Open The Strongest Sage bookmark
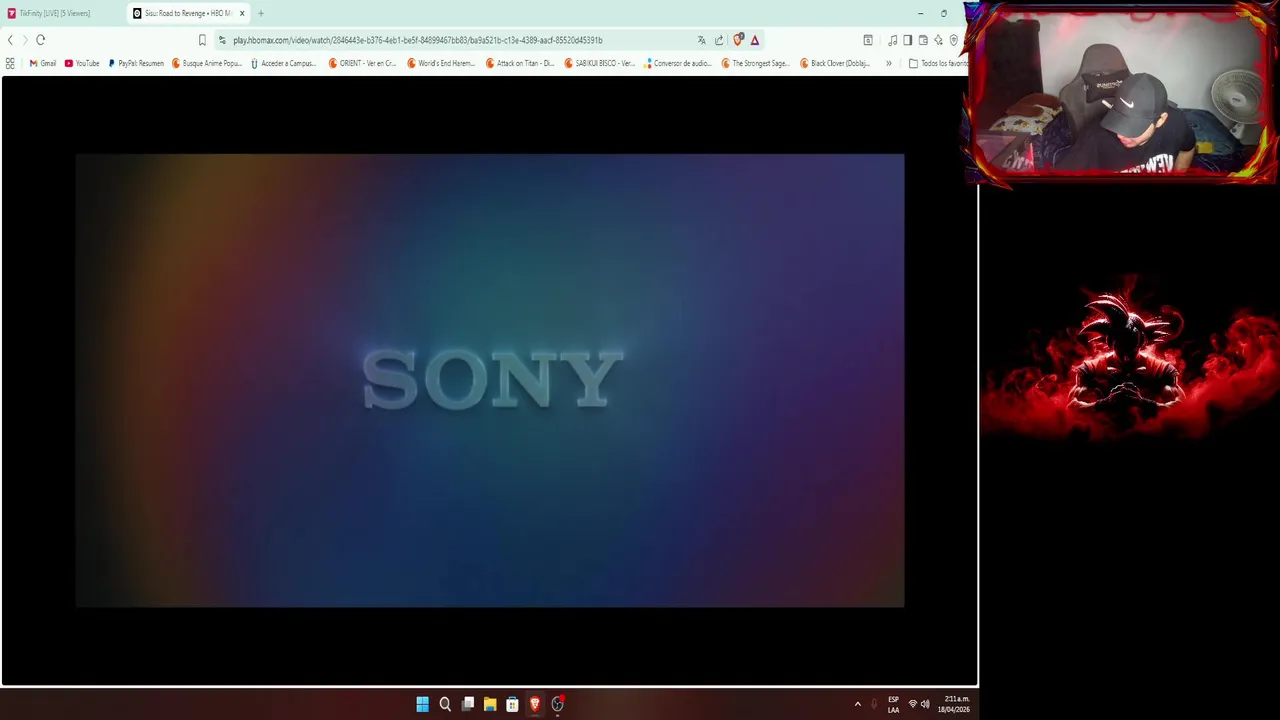Image resolution: width=1280 pixels, height=720 pixels. pyautogui.click(x=755, y=63)
